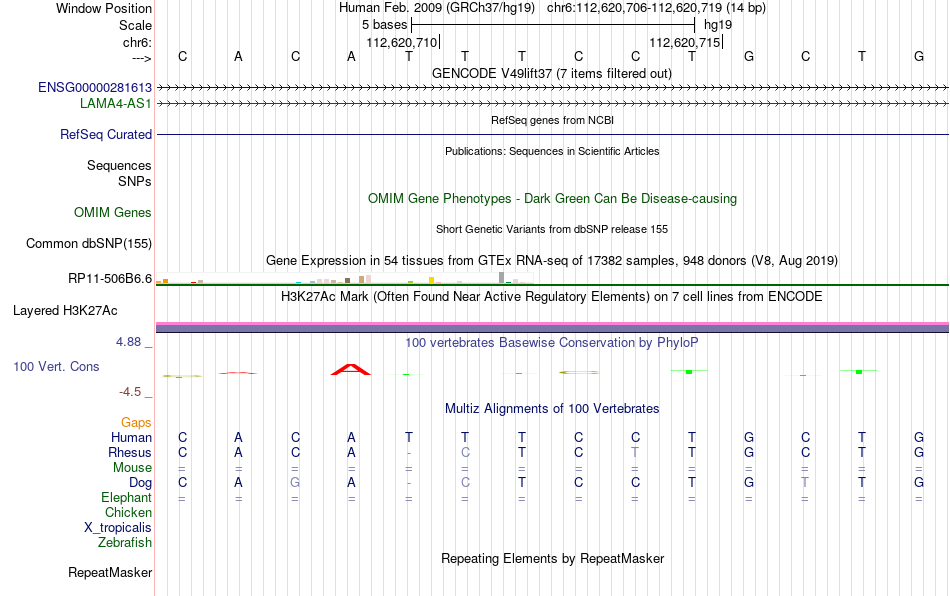Click the hg19 scale label
Screen dimensions: 950x596
point(718,25)
